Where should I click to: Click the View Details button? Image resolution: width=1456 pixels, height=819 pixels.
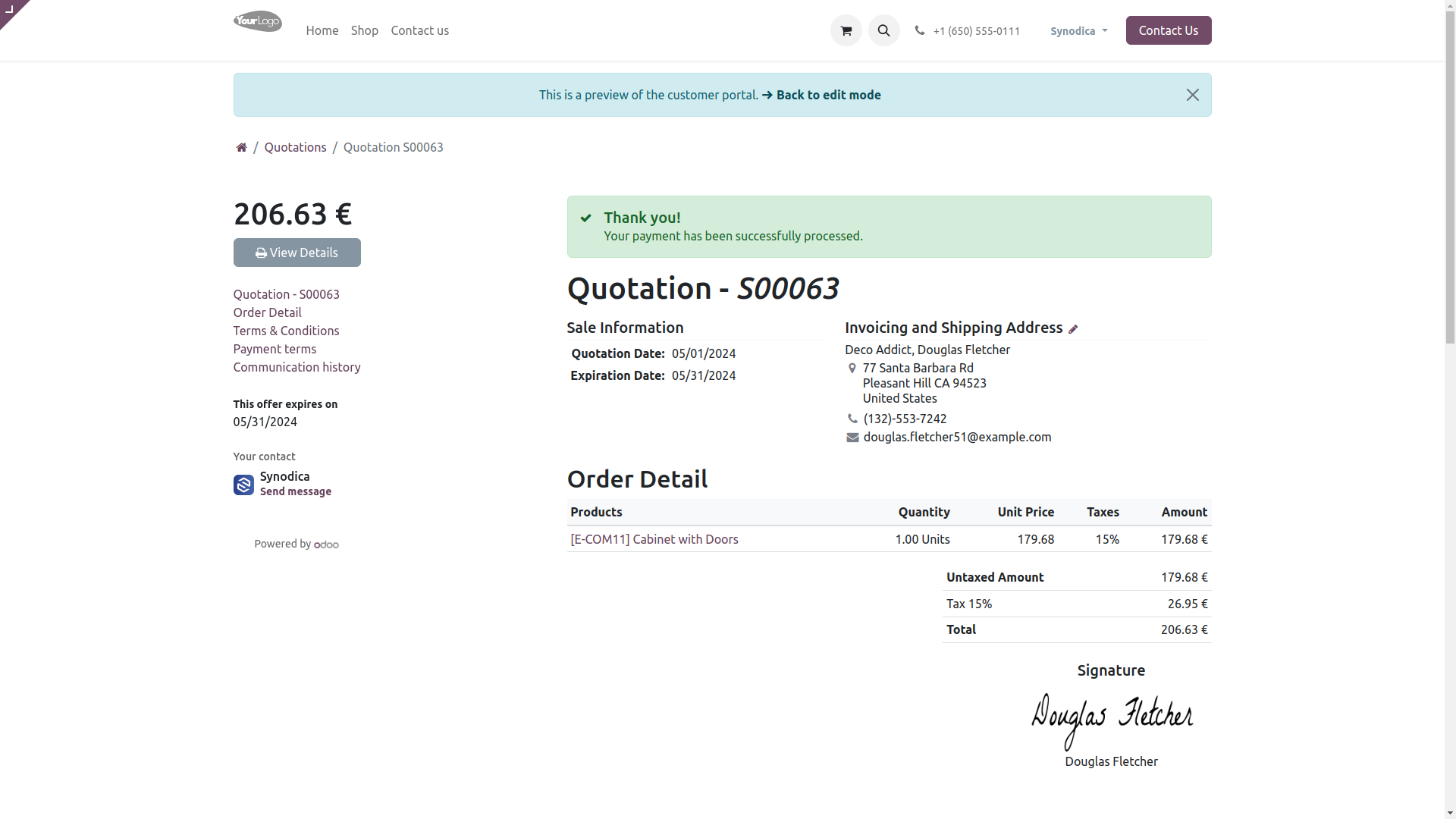[297, 253]
